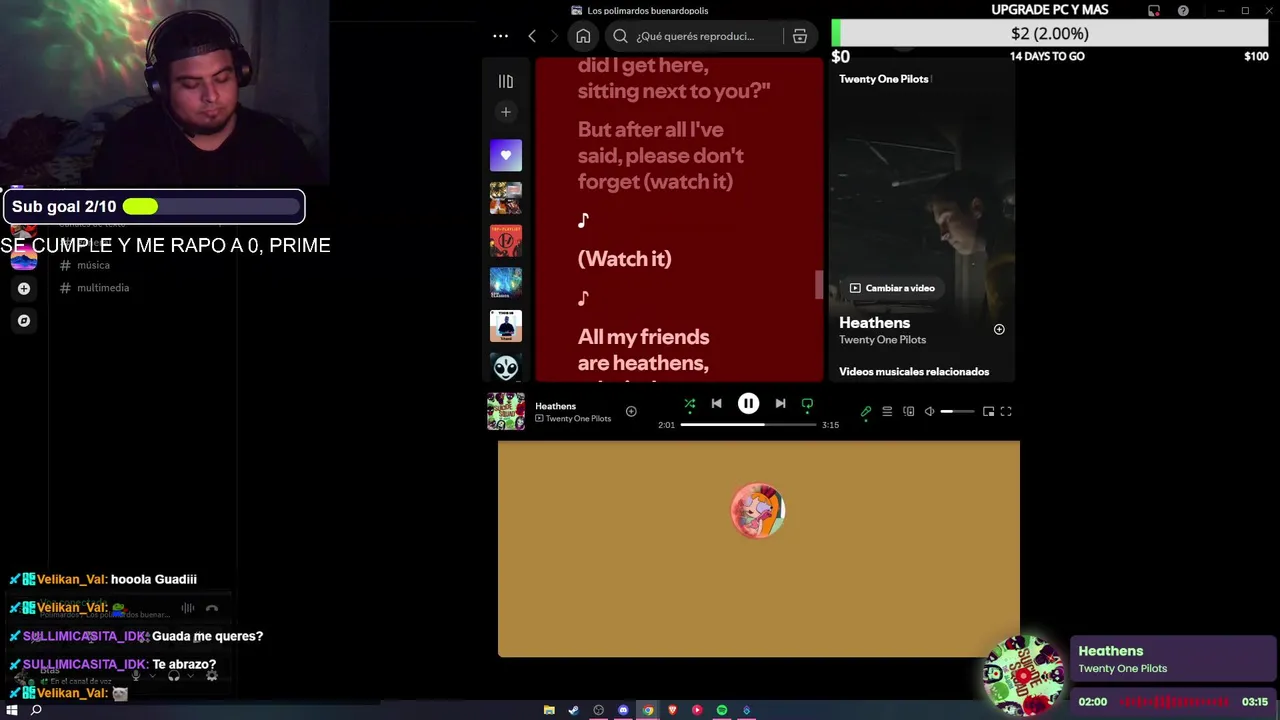Open the red playlist cover in library
The image size is (1280, 720).
click(x=506, y=241)
